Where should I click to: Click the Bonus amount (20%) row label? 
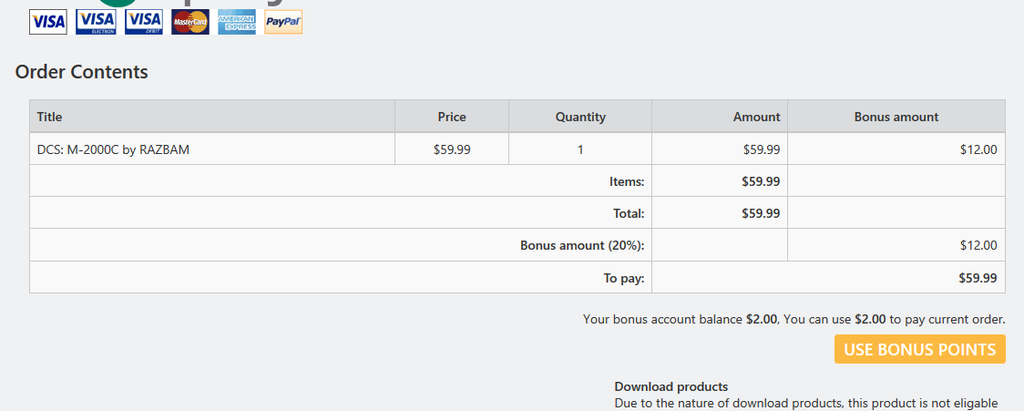(x=582, y=245)
